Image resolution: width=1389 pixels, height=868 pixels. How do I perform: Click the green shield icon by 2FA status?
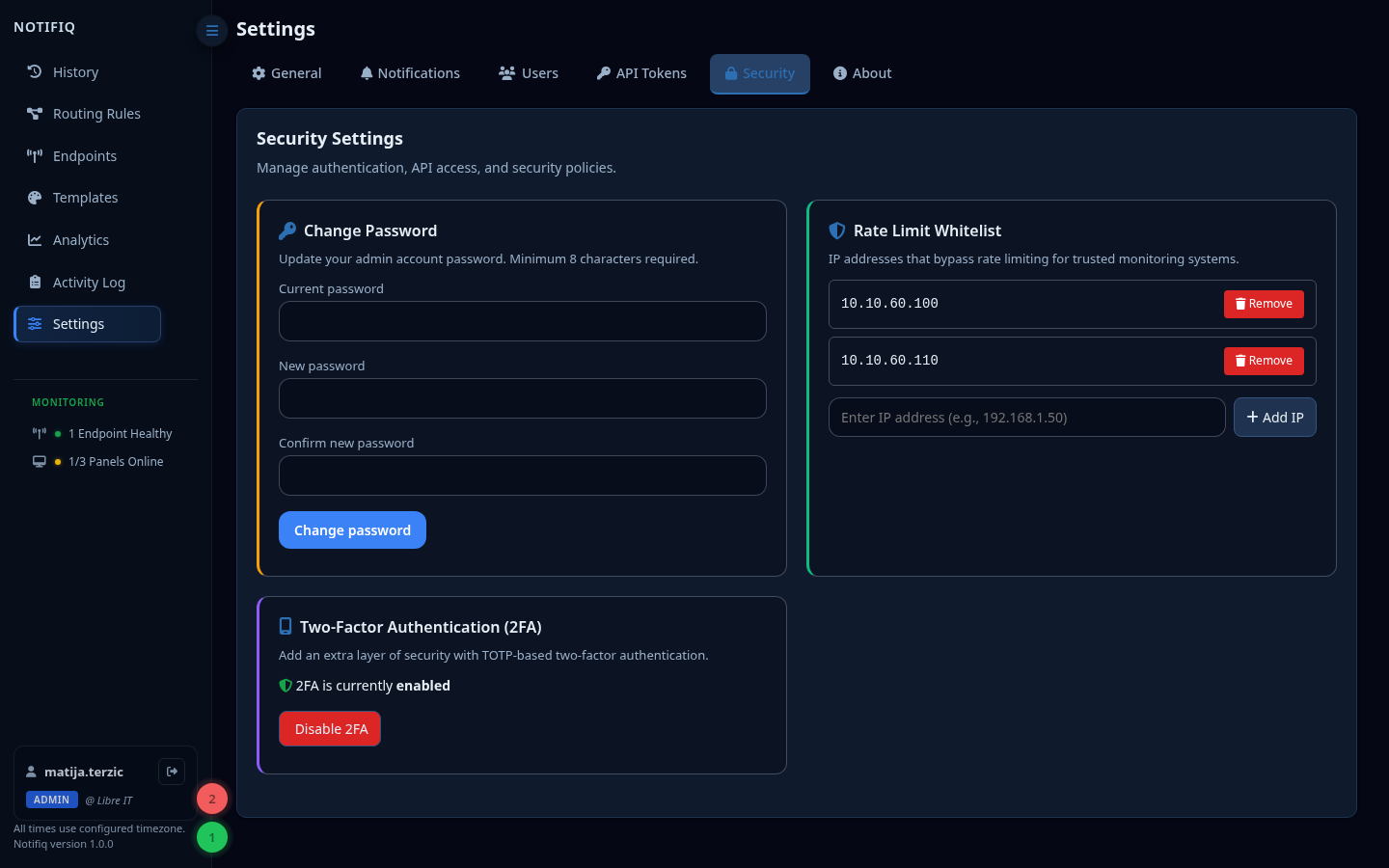286,686
